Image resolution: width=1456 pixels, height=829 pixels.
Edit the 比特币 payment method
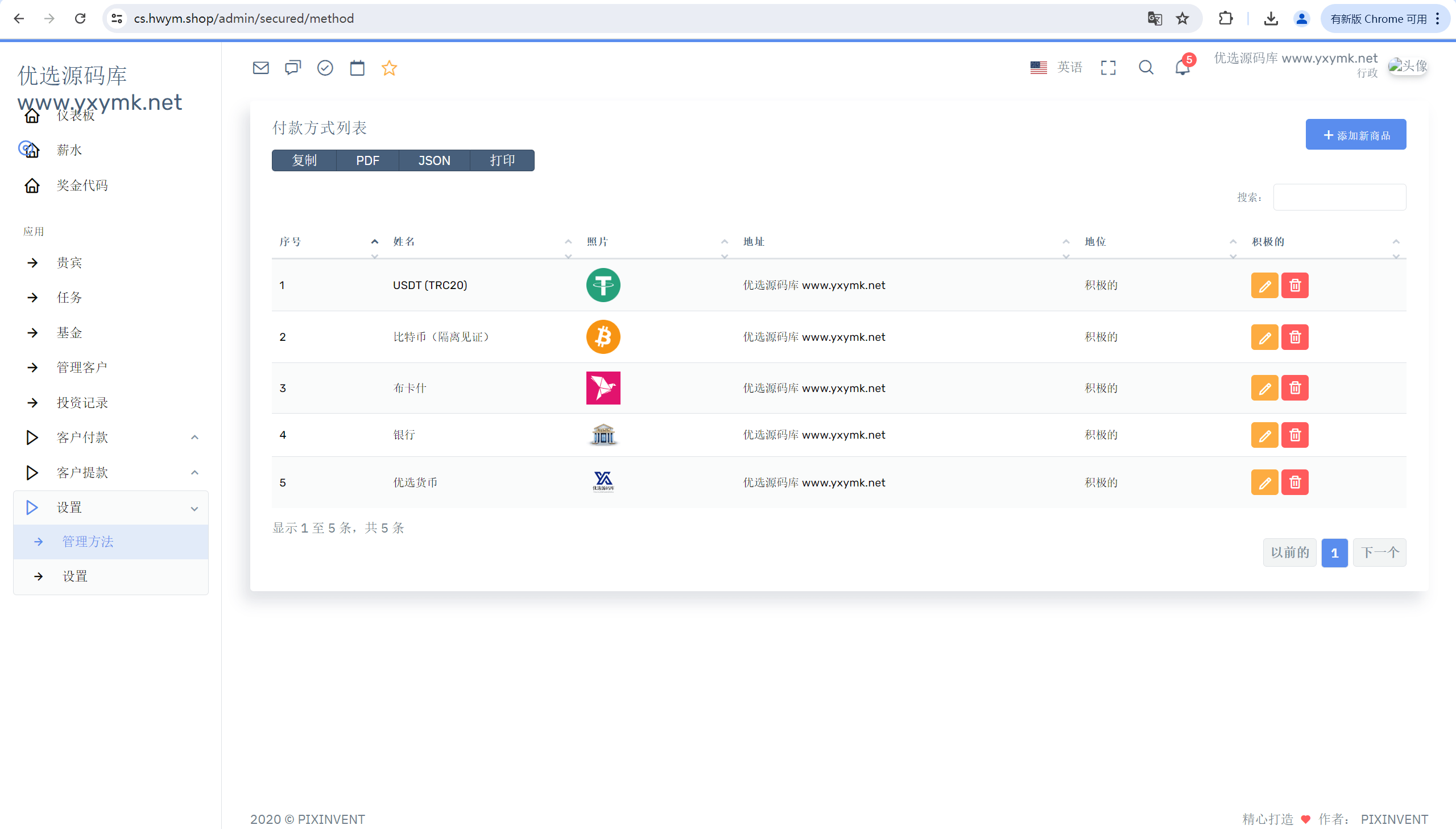point(1264,337)
